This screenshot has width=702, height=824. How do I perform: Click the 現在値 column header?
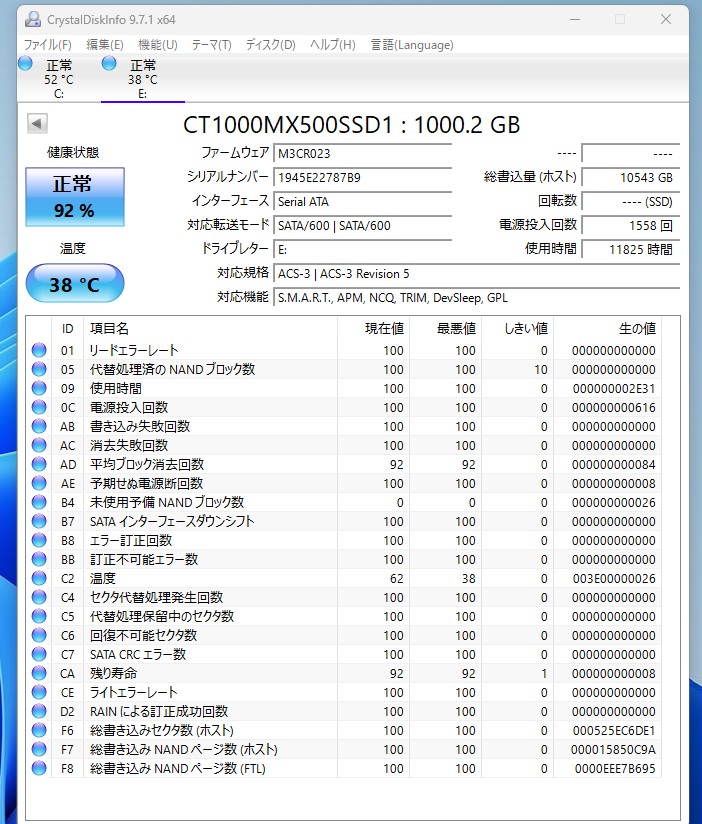point(374,328)
